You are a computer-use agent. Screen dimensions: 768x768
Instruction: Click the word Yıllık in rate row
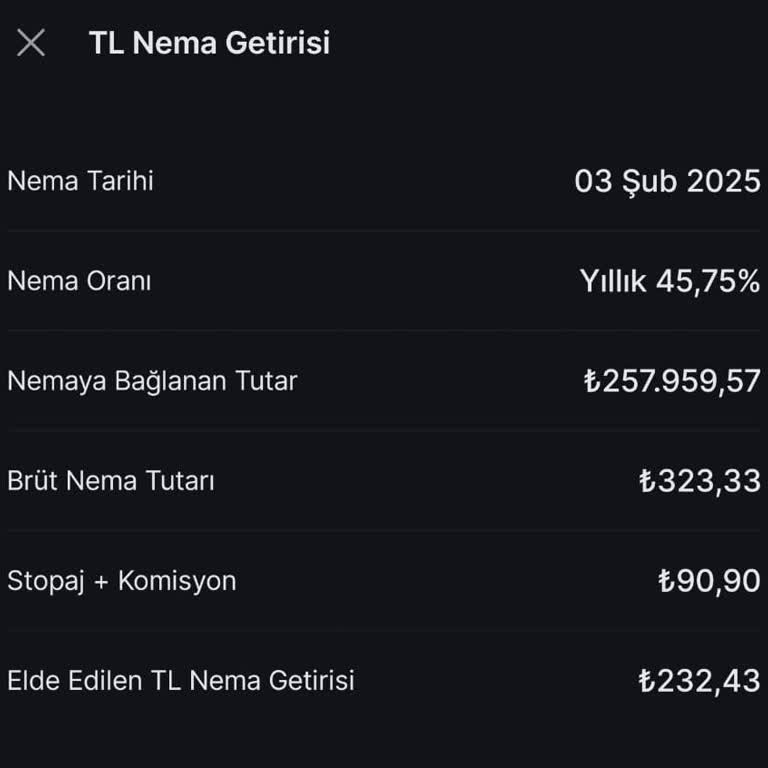click(613, 281)
